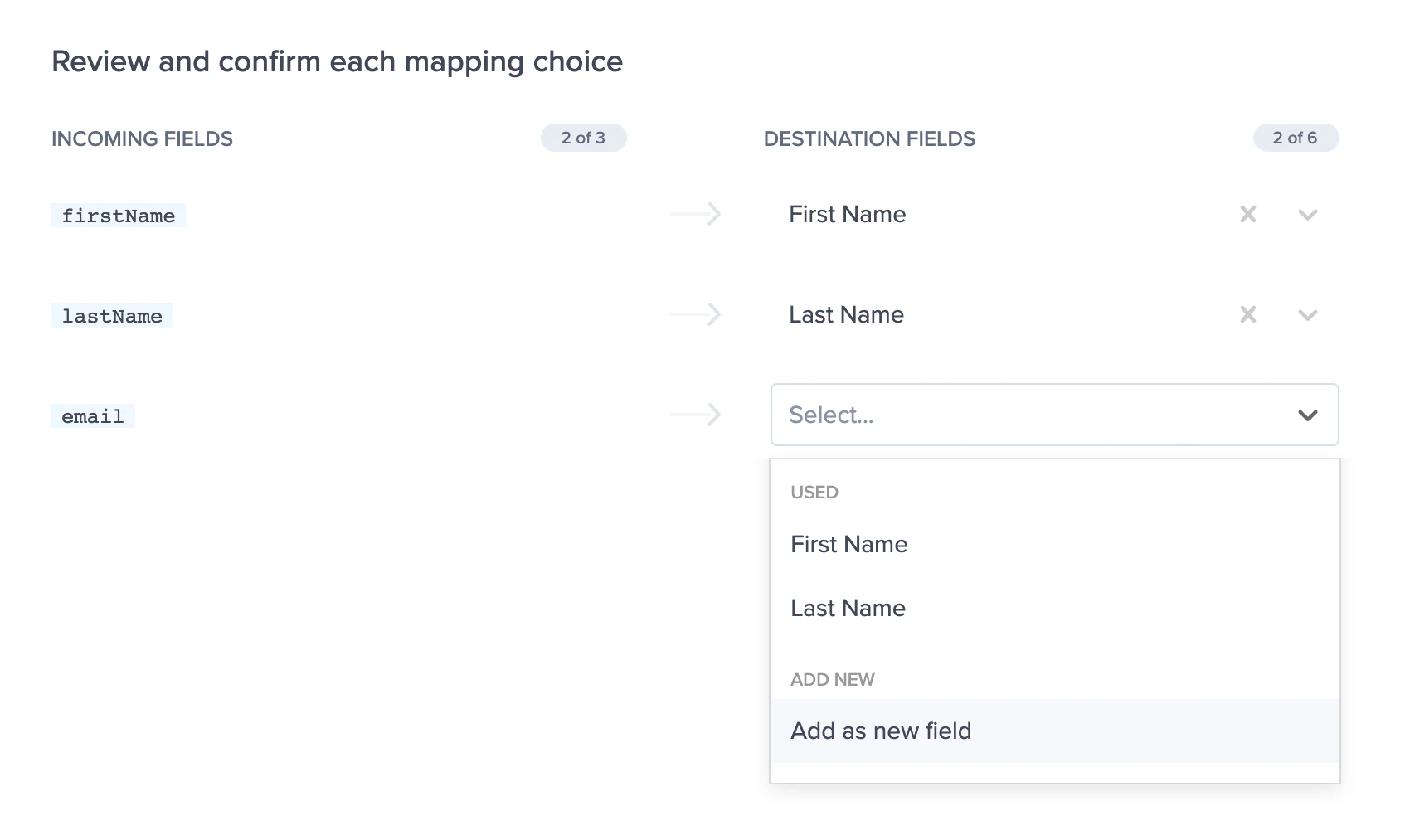Choose First Name from the Used list

coord(848,545)
